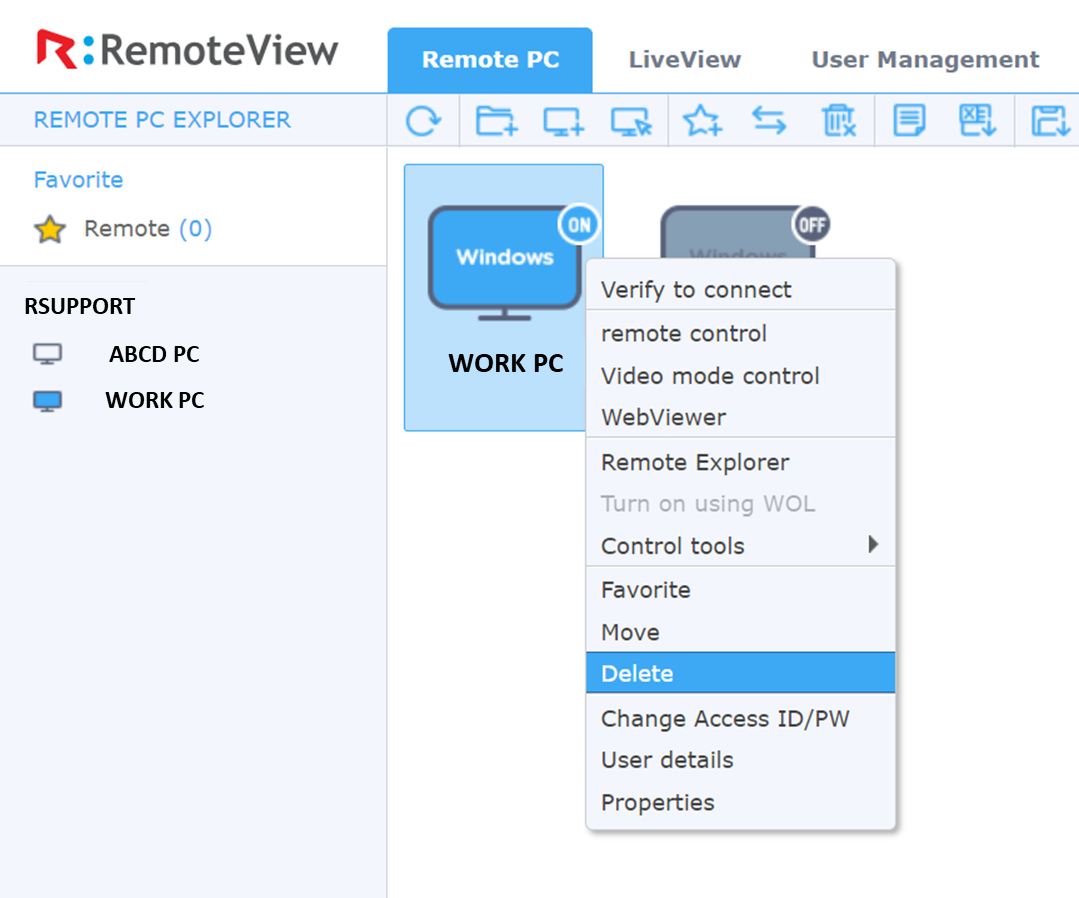Choose WebViewer in the context menu
The image size is (1079, 898).
740,418
